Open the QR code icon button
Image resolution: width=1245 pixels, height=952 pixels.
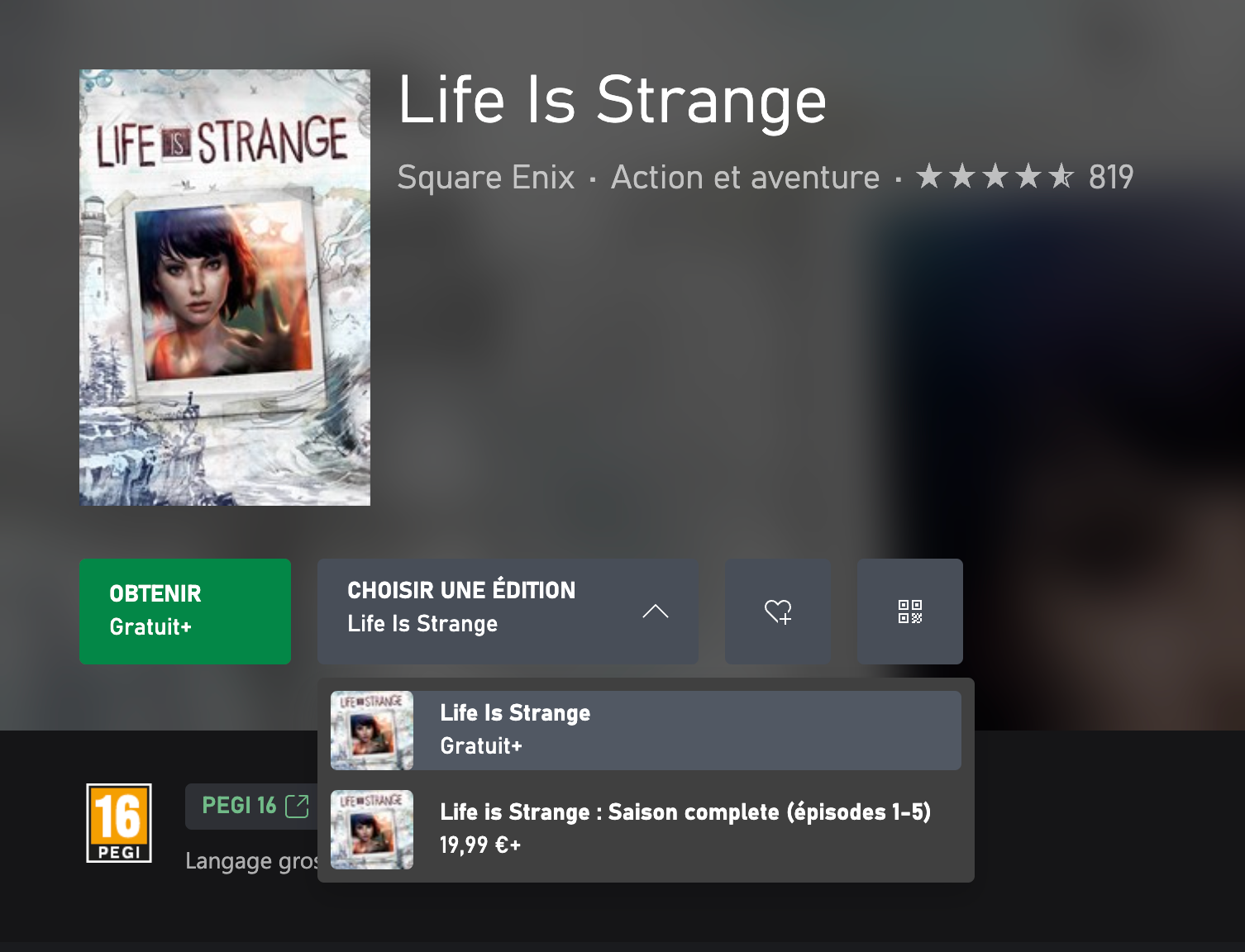[x=910, y=612]
